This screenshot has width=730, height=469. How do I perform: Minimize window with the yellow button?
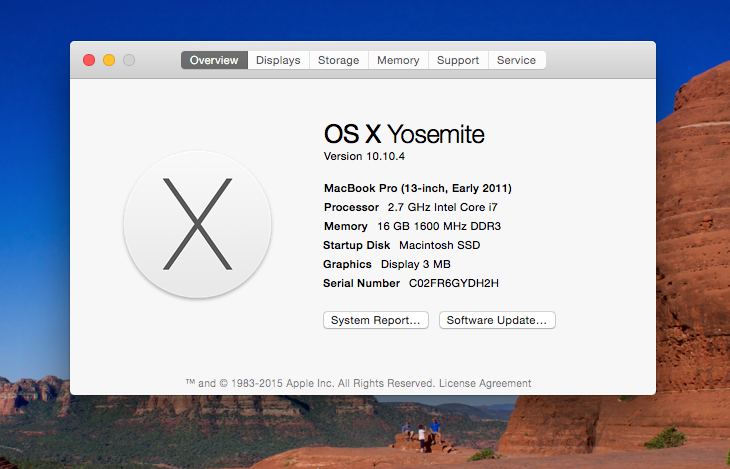click(109, 60)
